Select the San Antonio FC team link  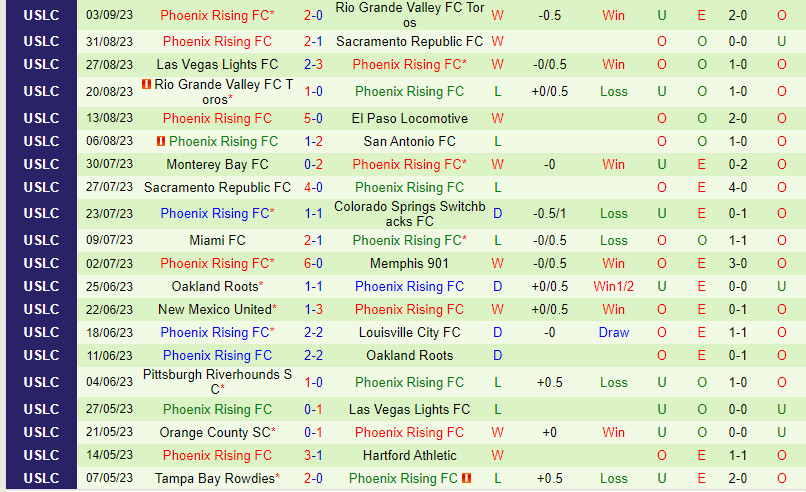pyautogui.click(x=409, y=141)
